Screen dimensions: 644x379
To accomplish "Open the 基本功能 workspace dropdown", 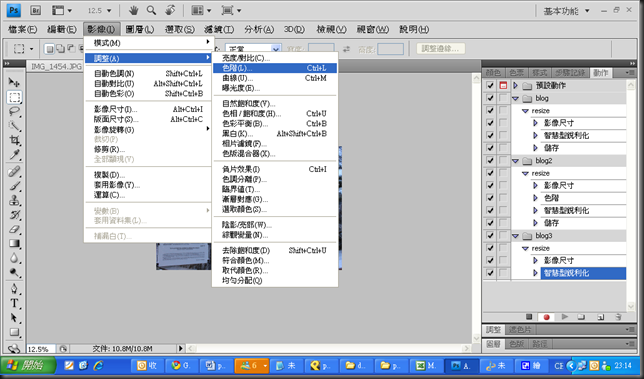I will point(566,11).
